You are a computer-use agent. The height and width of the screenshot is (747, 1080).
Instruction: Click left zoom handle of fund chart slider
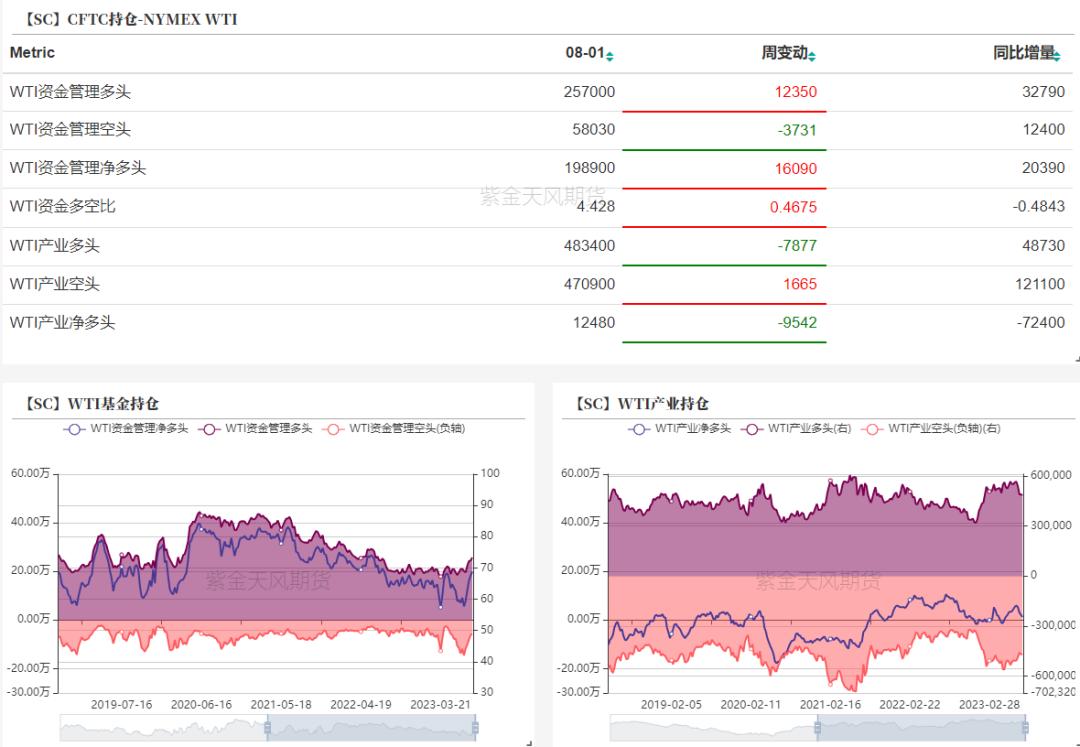coord(267,728)
